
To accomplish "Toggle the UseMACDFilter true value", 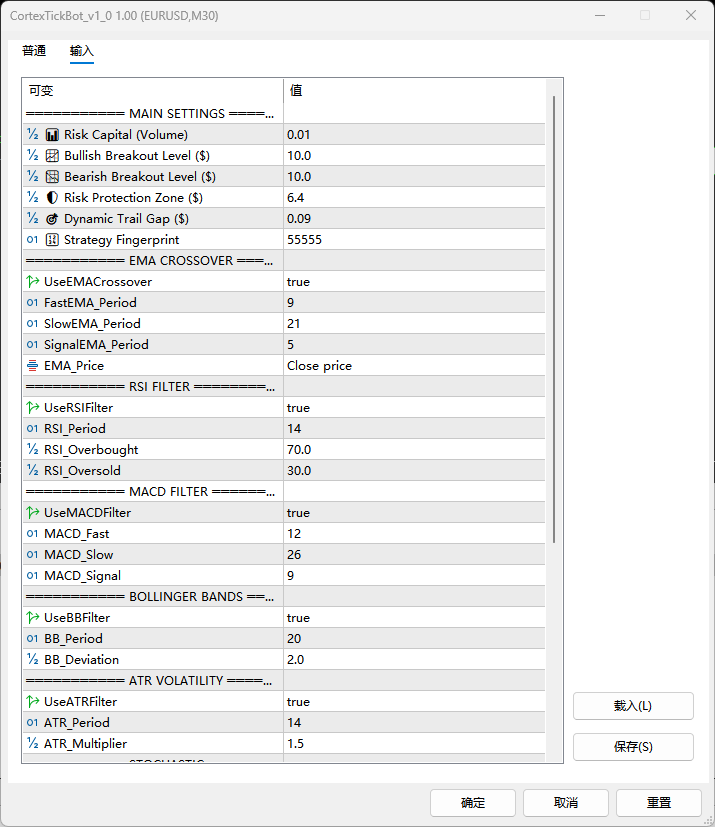I will 298,513.
